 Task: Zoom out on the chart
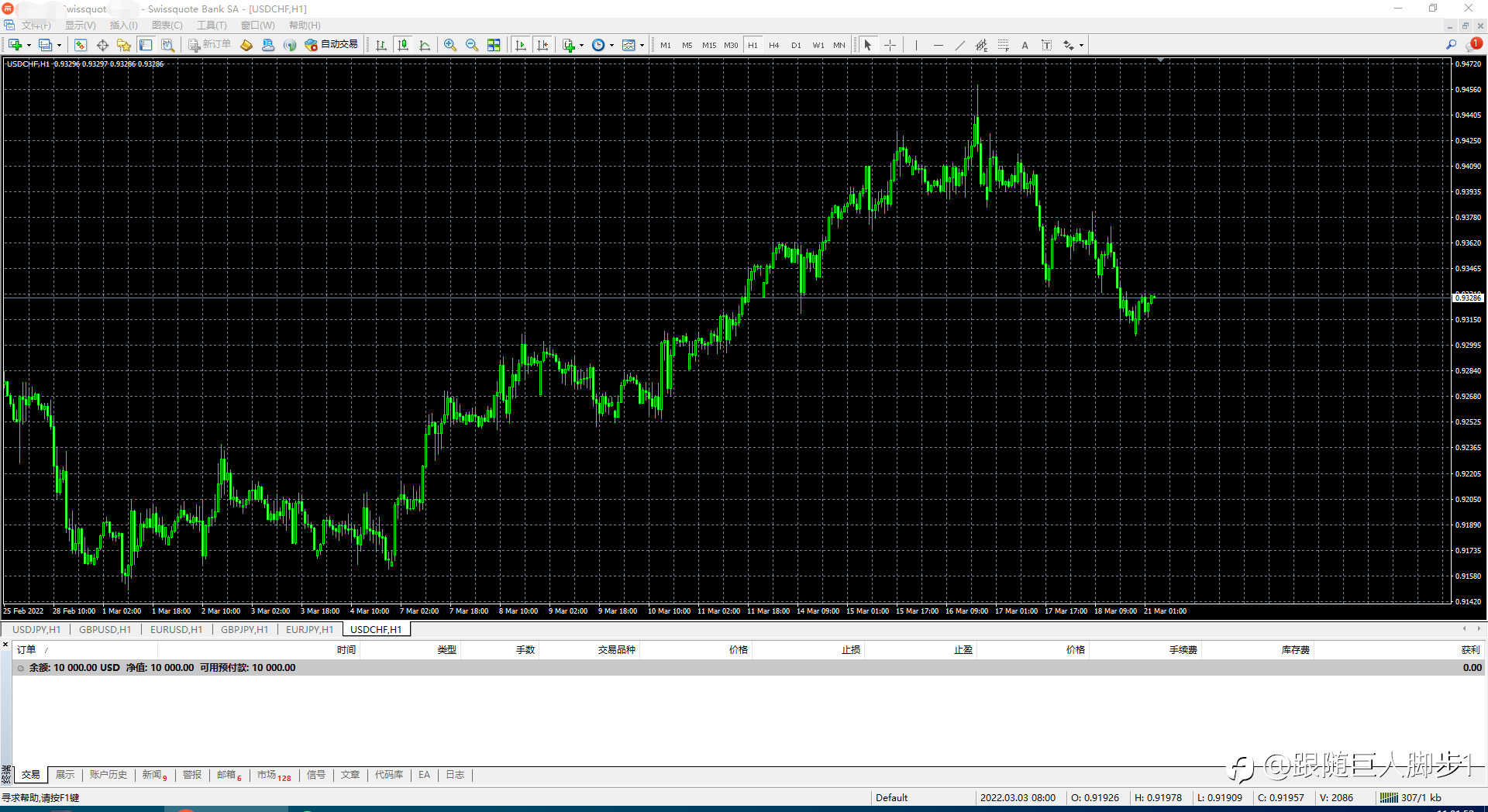coord(472,45)
